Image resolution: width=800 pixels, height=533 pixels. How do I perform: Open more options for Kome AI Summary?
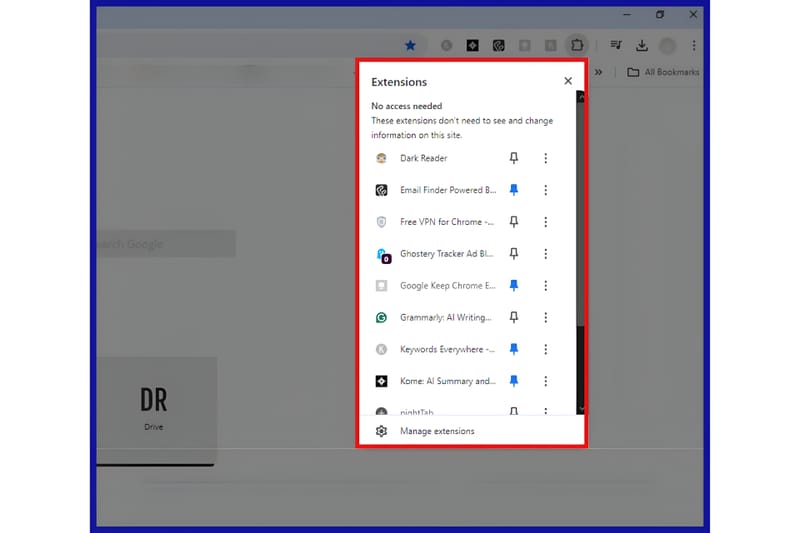(545, 381)
